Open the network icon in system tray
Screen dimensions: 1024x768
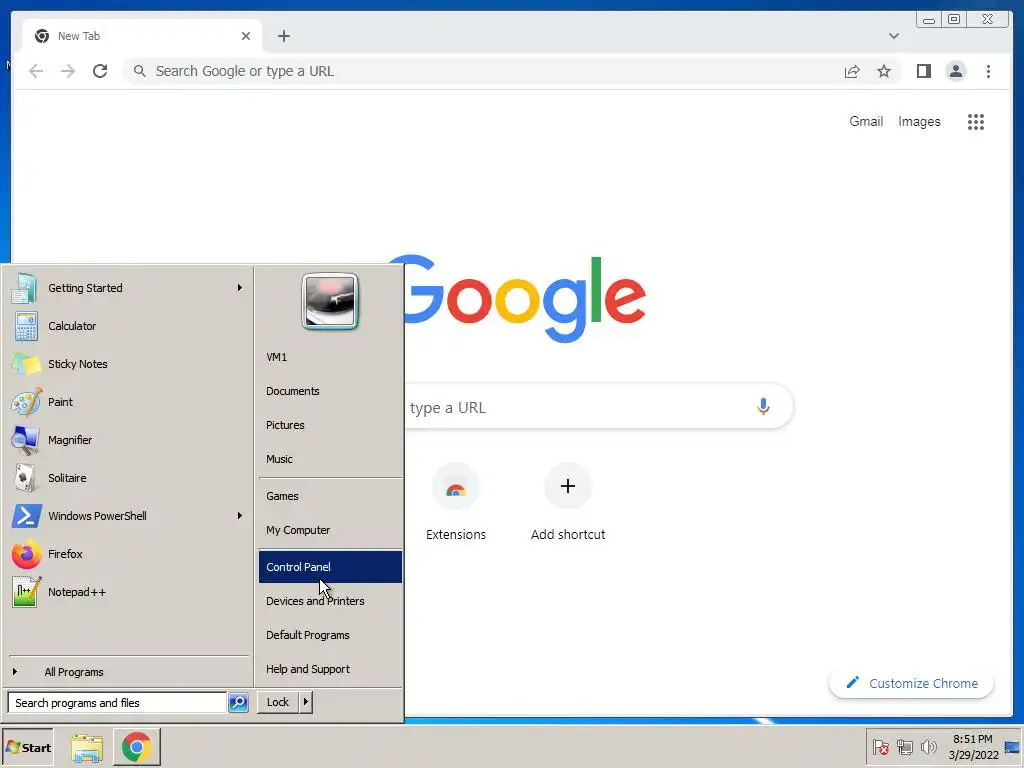click(904, 747)
